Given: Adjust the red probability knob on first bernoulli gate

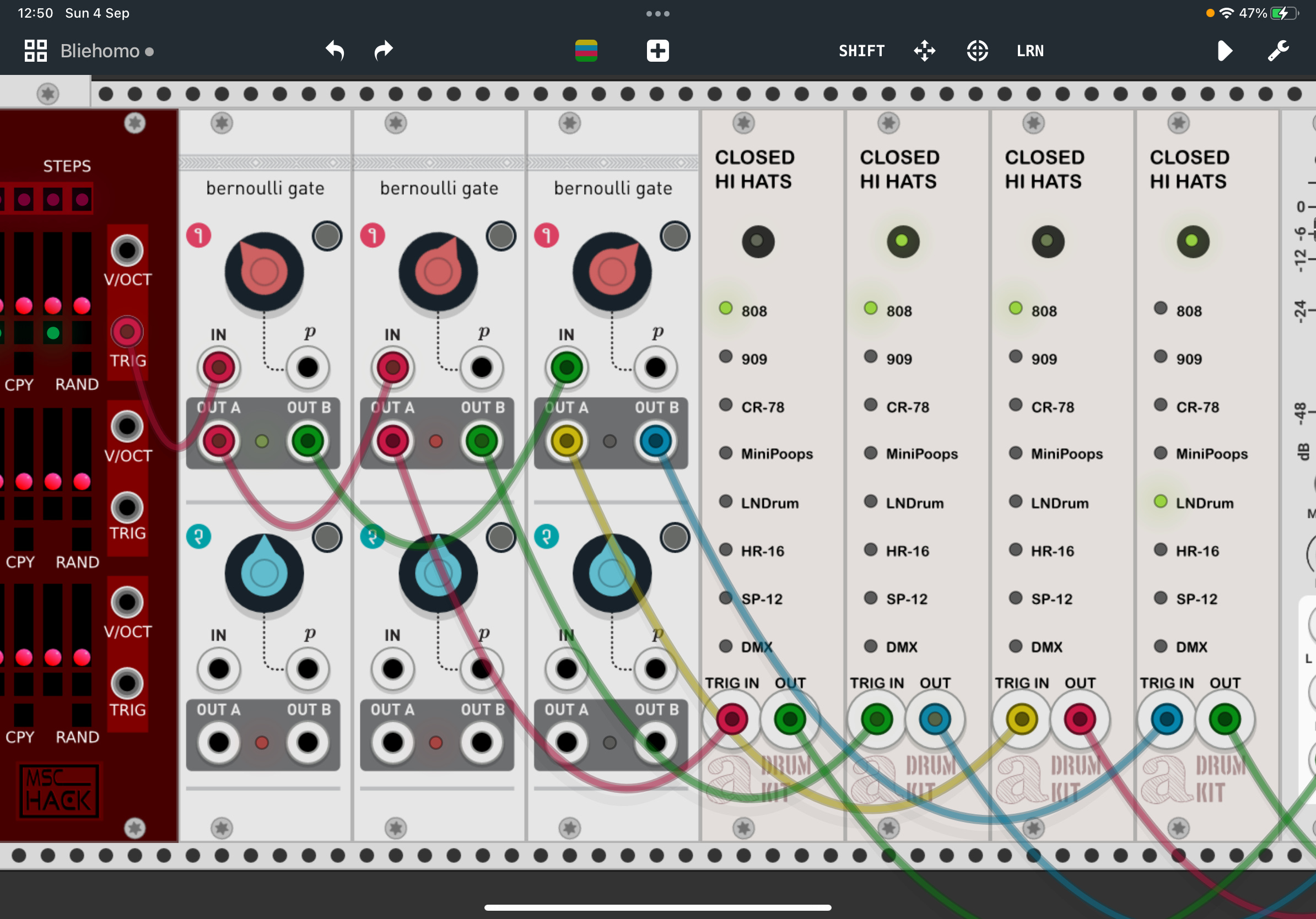Looking at the screenshot, I should click(x=264, y=273).
